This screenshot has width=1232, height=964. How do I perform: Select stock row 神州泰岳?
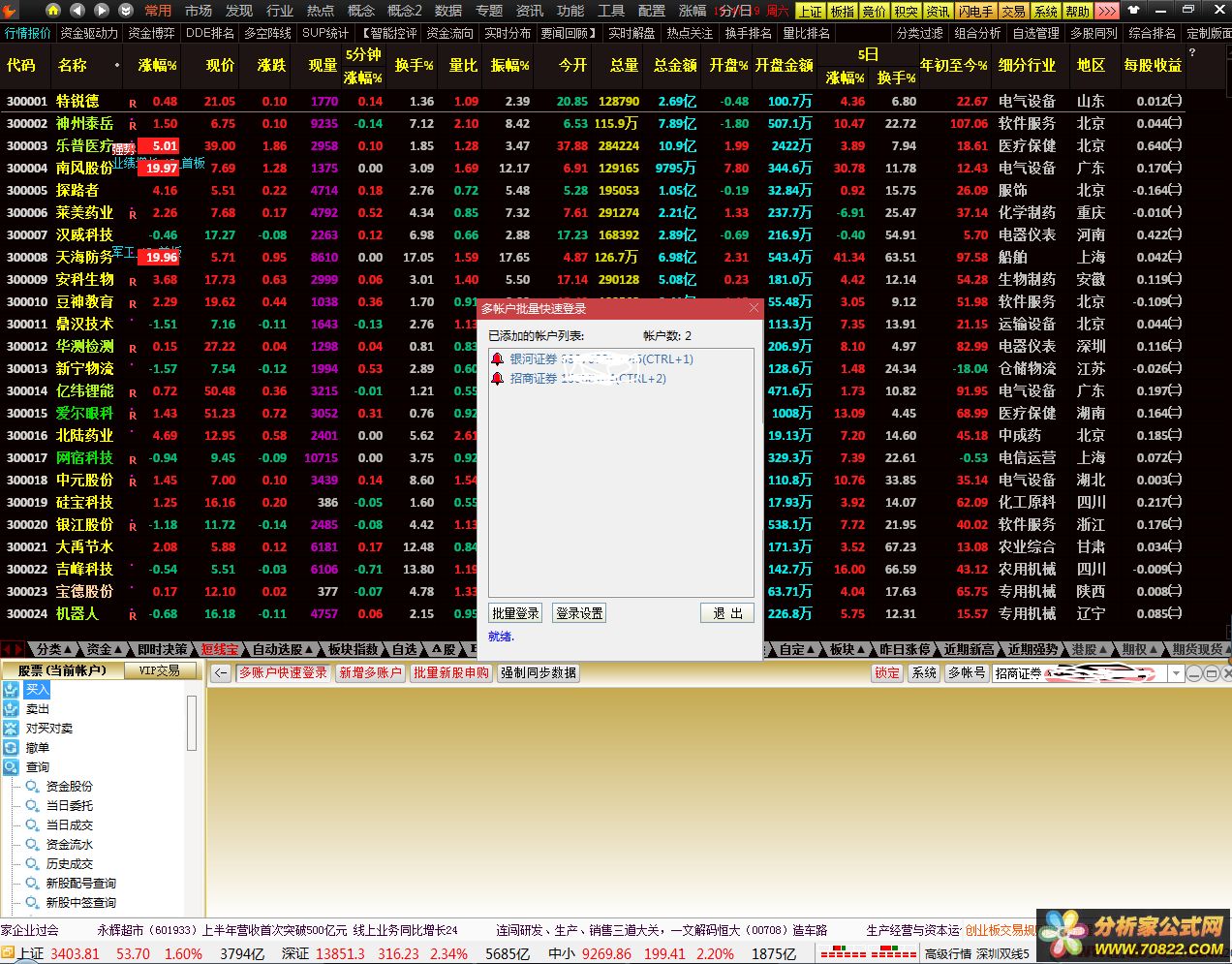(x=591, y=124)
